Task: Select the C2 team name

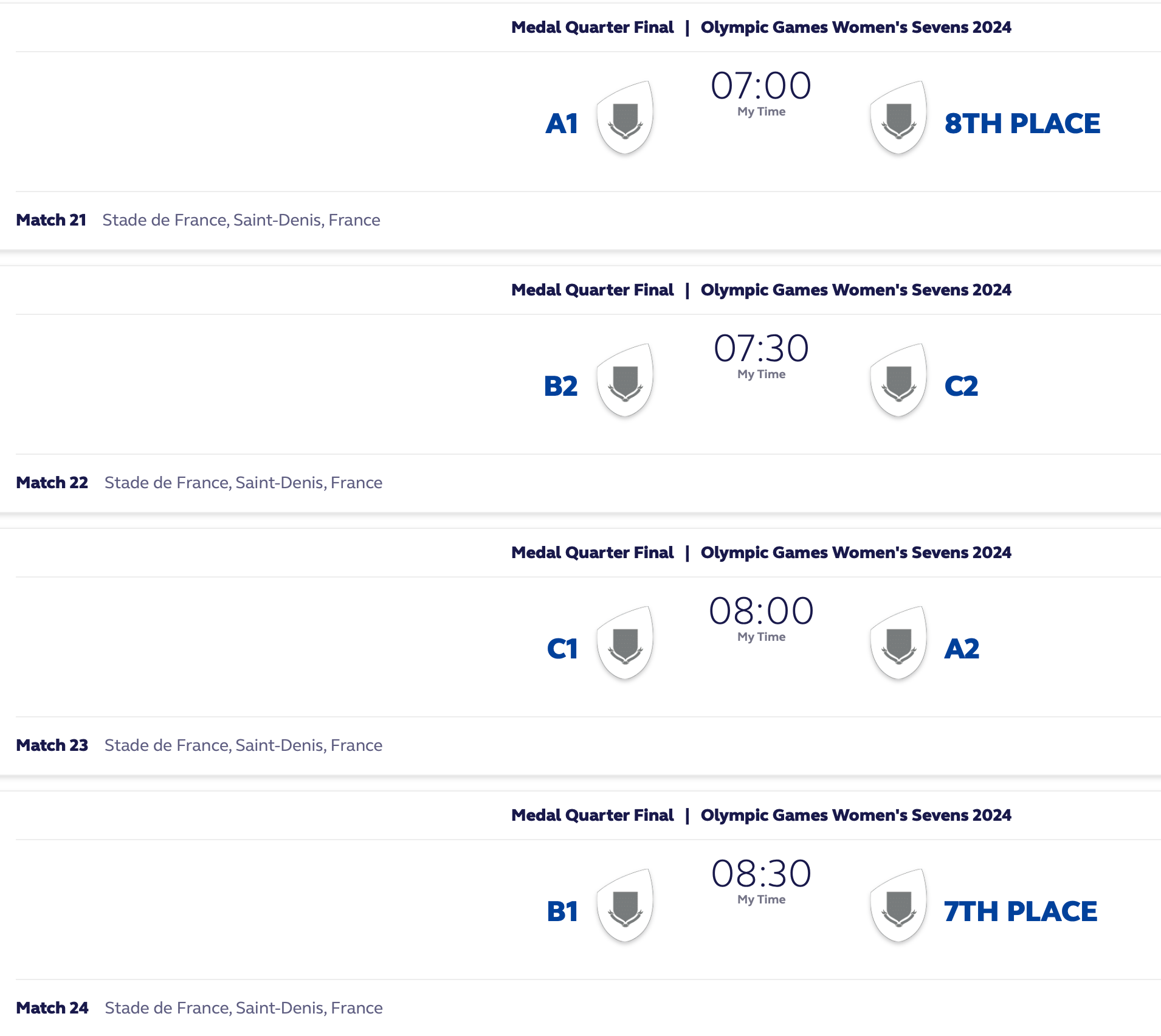Action: click(961, 387)
